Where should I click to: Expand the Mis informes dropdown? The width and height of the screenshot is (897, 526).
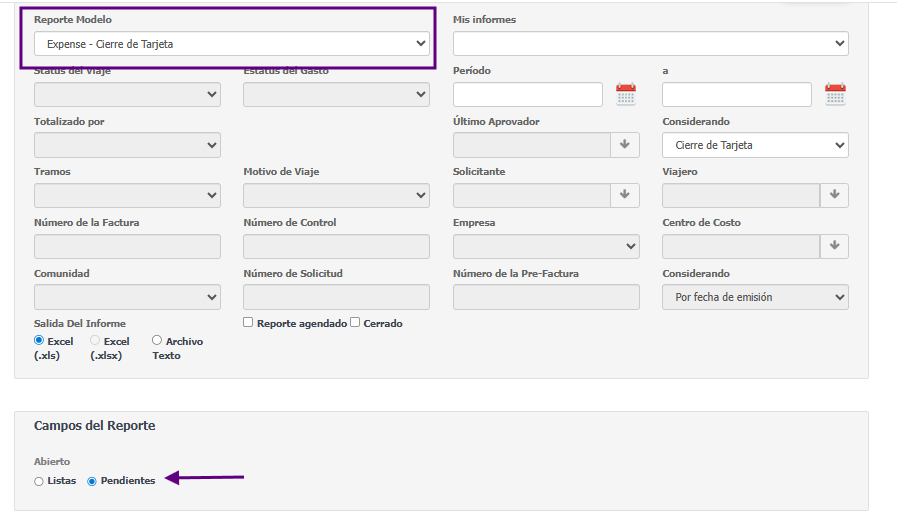click(x=650, y=44)
